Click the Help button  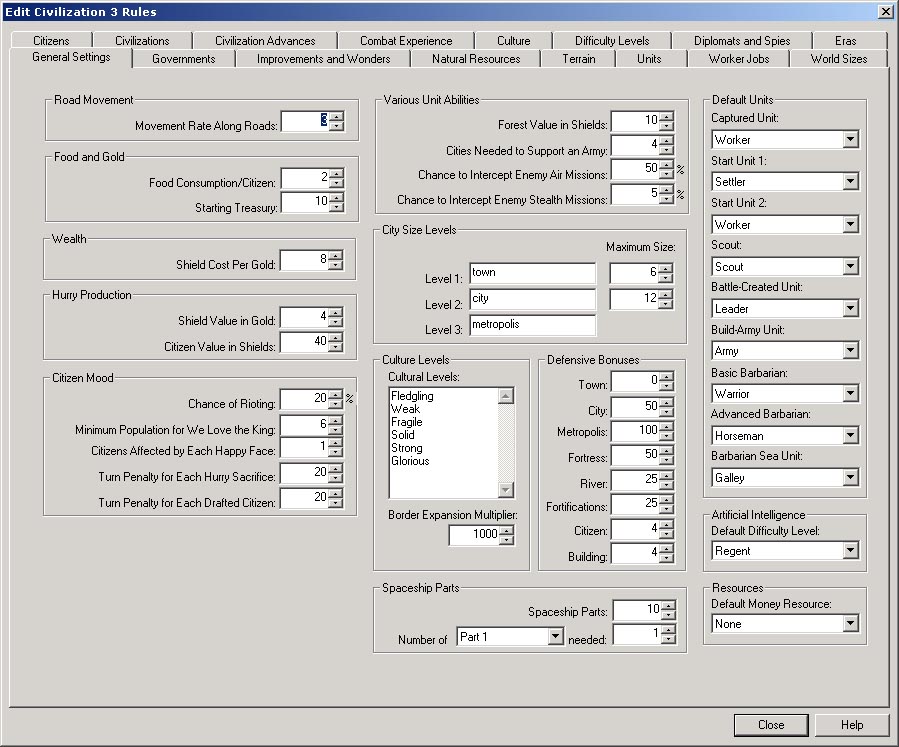coord(852,725)
